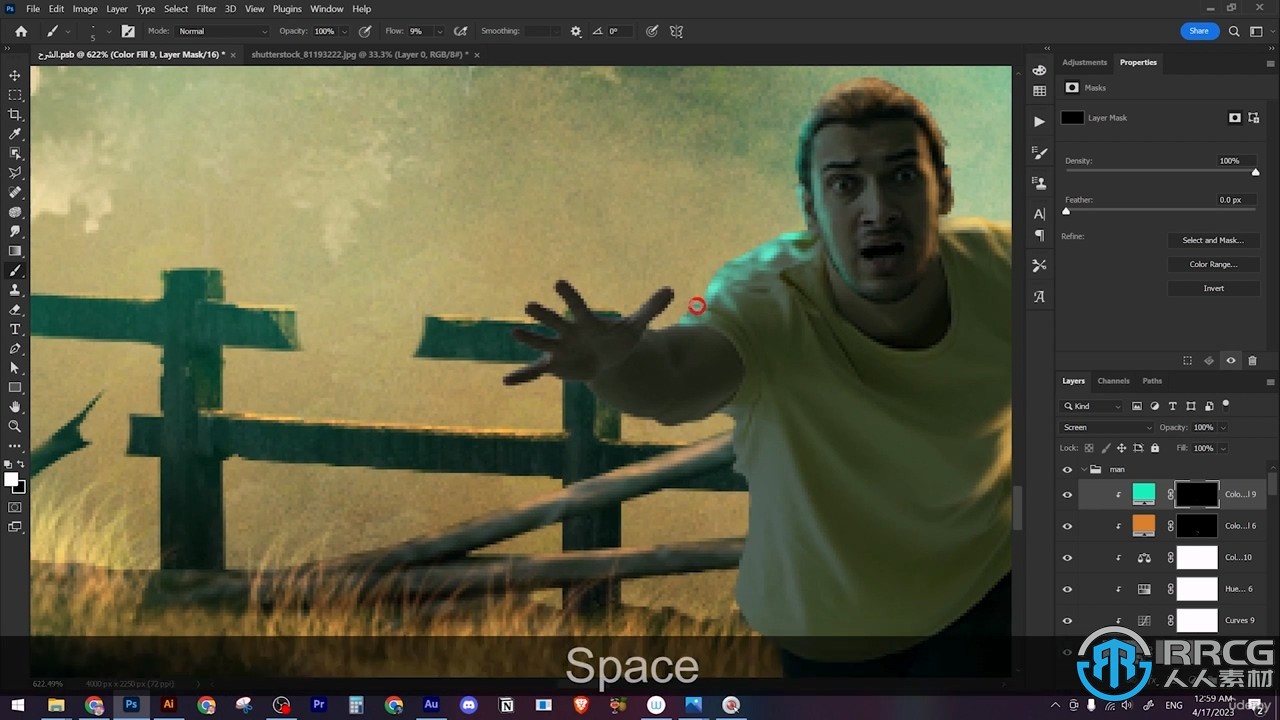Open the Filter menu
This screenshot has width=1280, height=720.
[206, 9]
